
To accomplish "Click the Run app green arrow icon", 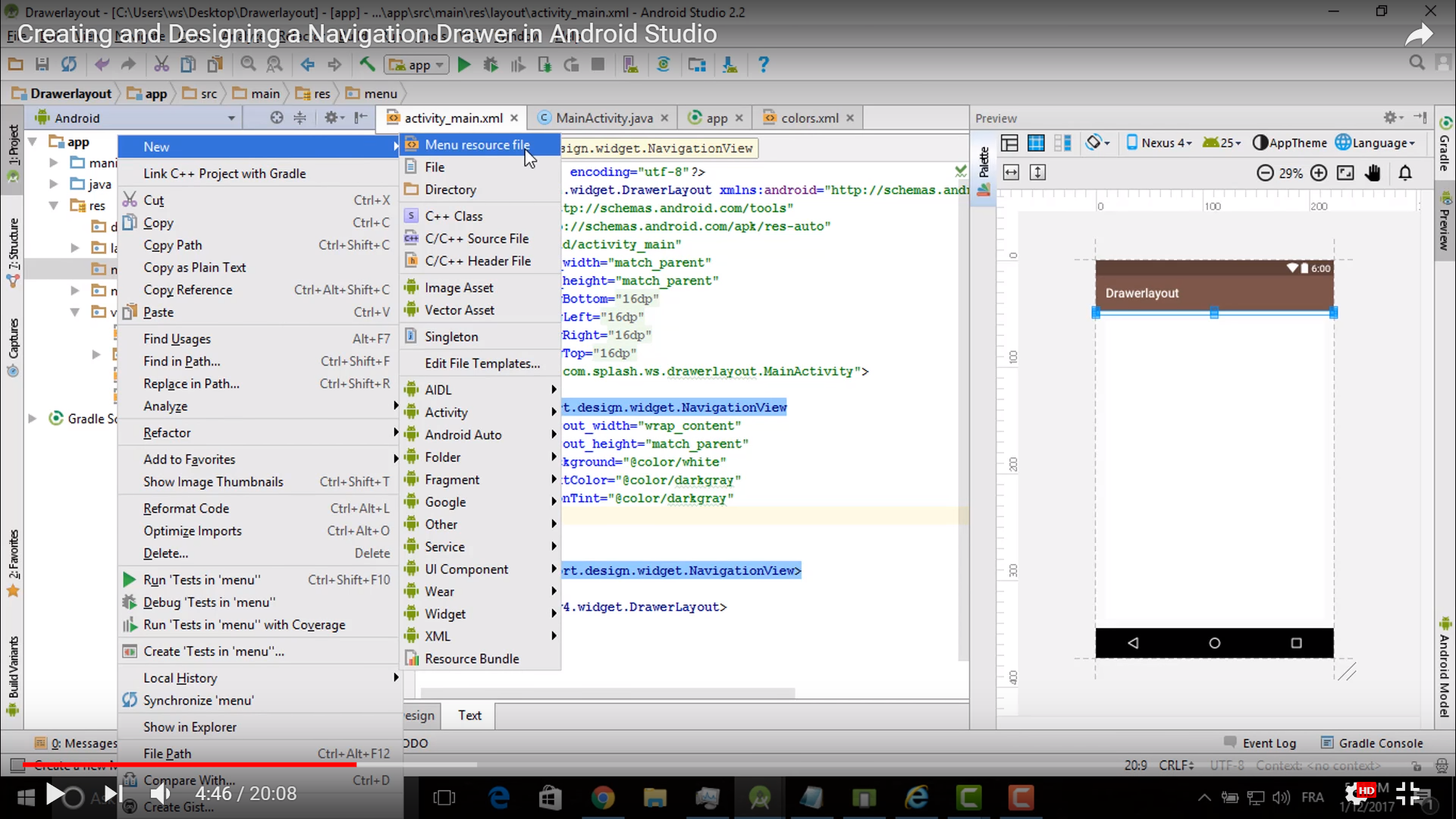I will point(464,65).
